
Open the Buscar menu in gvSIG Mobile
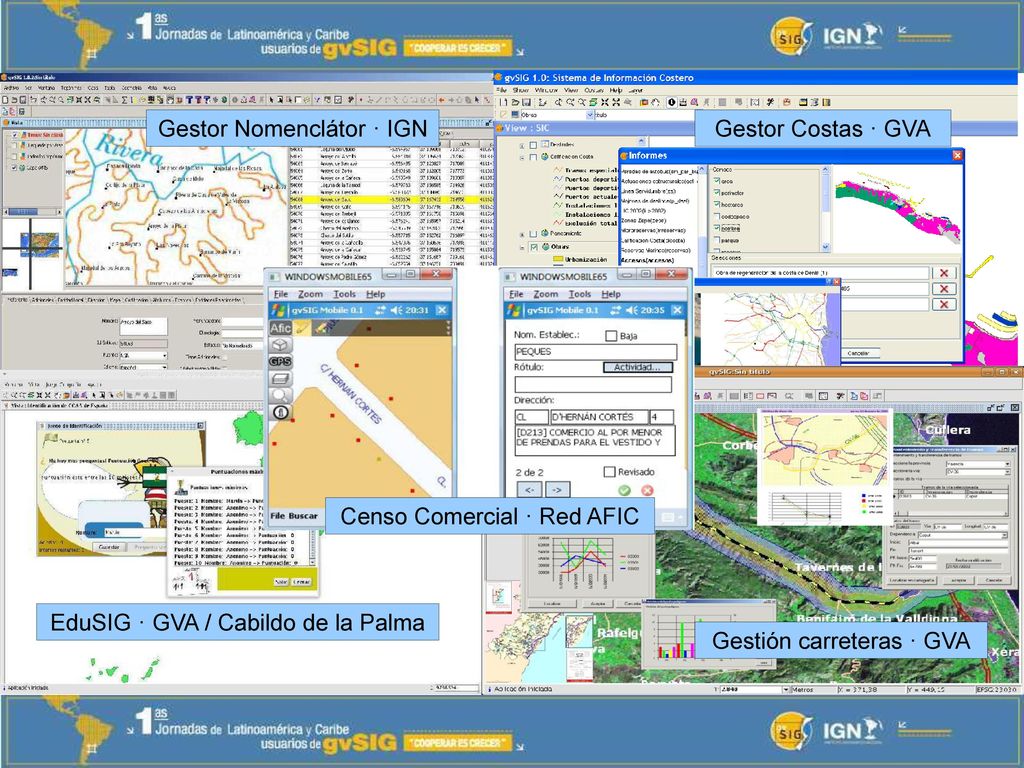coord(302,515)
